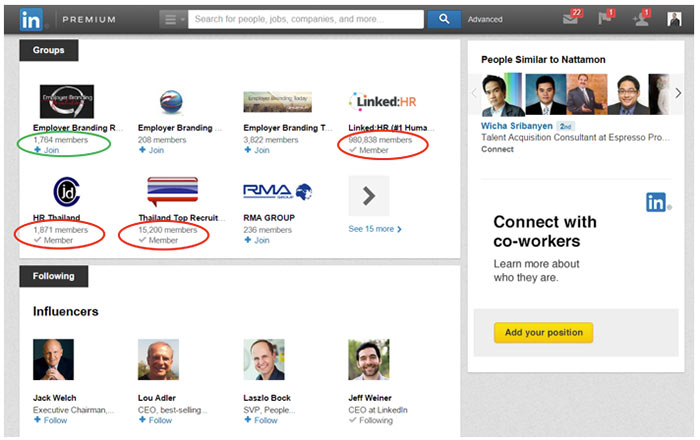Screen dimensions: 700x440
Task: Open Jeff Weiner's influencer photo
Action: click(x=369, y=360)
